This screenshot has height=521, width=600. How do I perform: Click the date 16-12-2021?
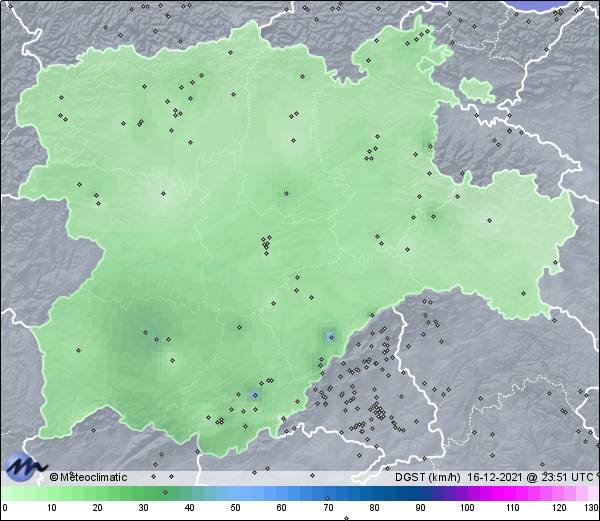tap(494, 477)
